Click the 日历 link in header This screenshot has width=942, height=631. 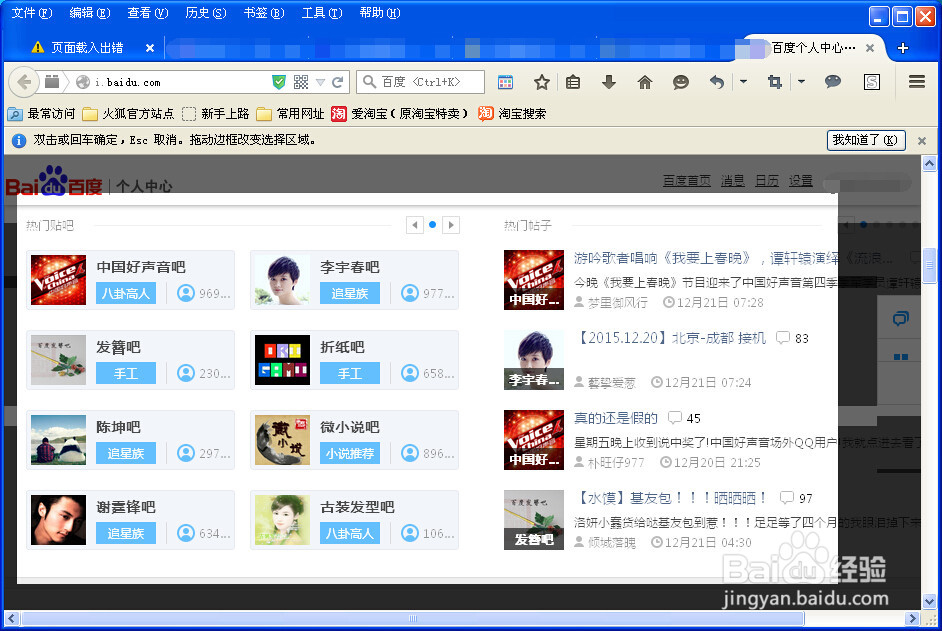click(767, 181)
